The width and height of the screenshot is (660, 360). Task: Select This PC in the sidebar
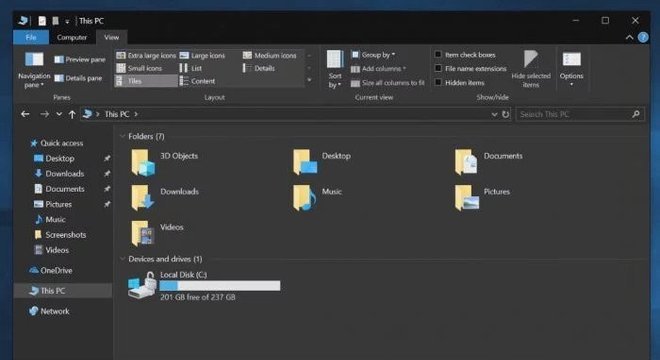point(63,291)
